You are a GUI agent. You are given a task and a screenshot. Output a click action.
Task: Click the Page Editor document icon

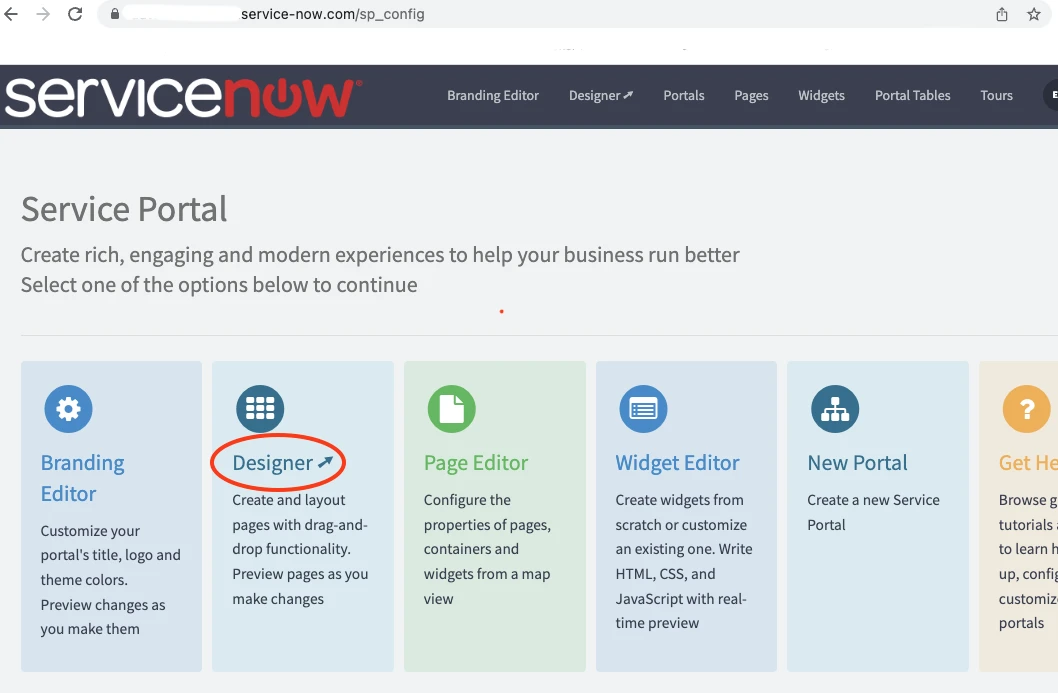[x=452, y=410]
